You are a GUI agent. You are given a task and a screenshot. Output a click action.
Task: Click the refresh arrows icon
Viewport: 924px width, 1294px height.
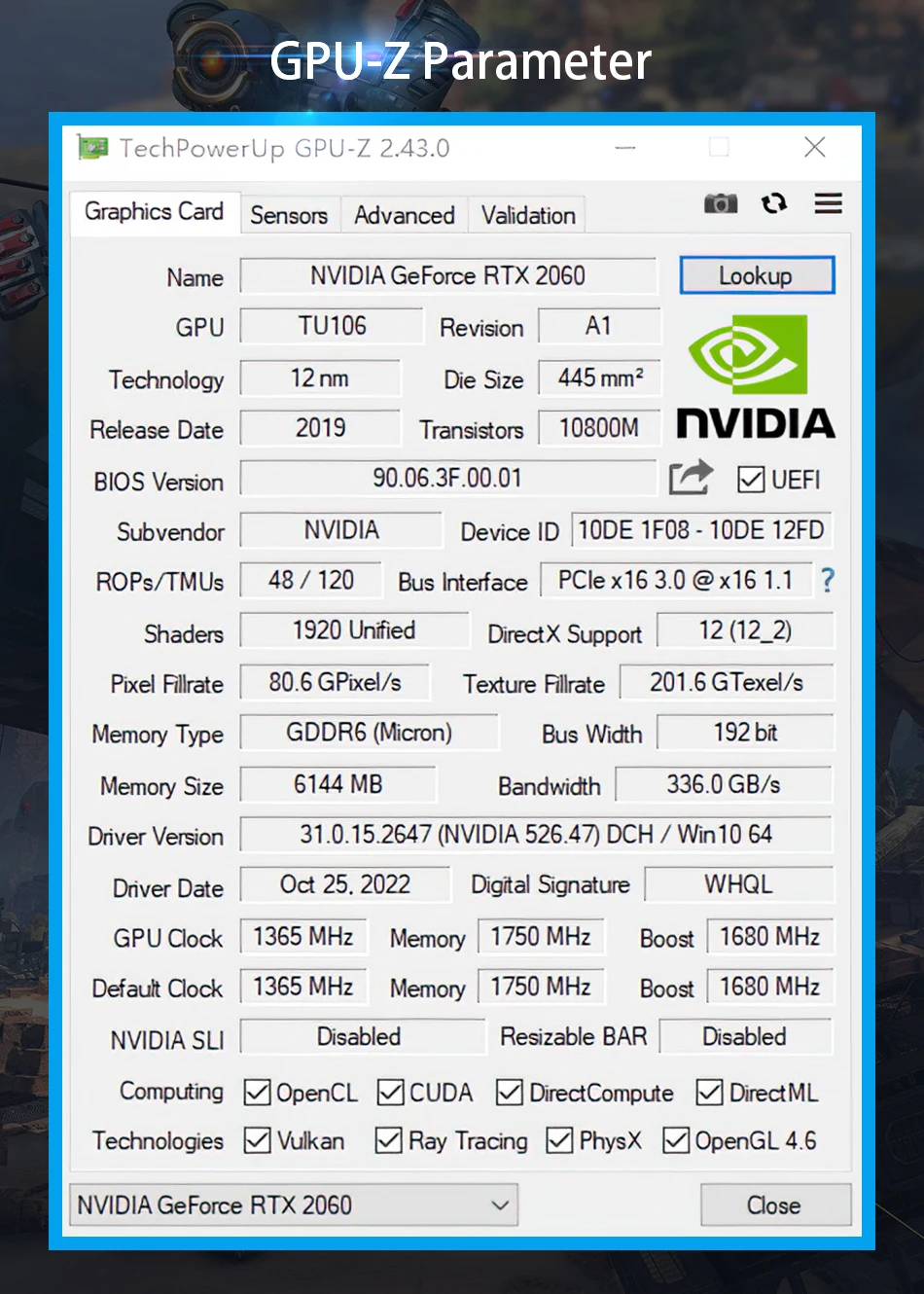(x=774, y=203)
